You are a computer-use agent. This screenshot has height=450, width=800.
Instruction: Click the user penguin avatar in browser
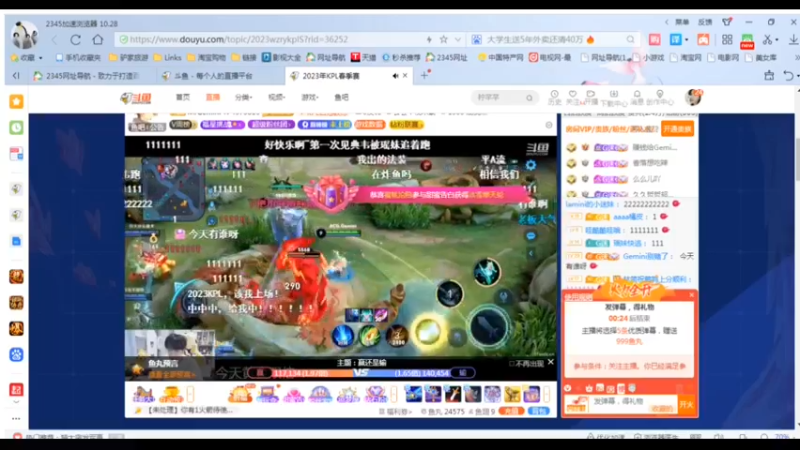click(x=24, y=35)
